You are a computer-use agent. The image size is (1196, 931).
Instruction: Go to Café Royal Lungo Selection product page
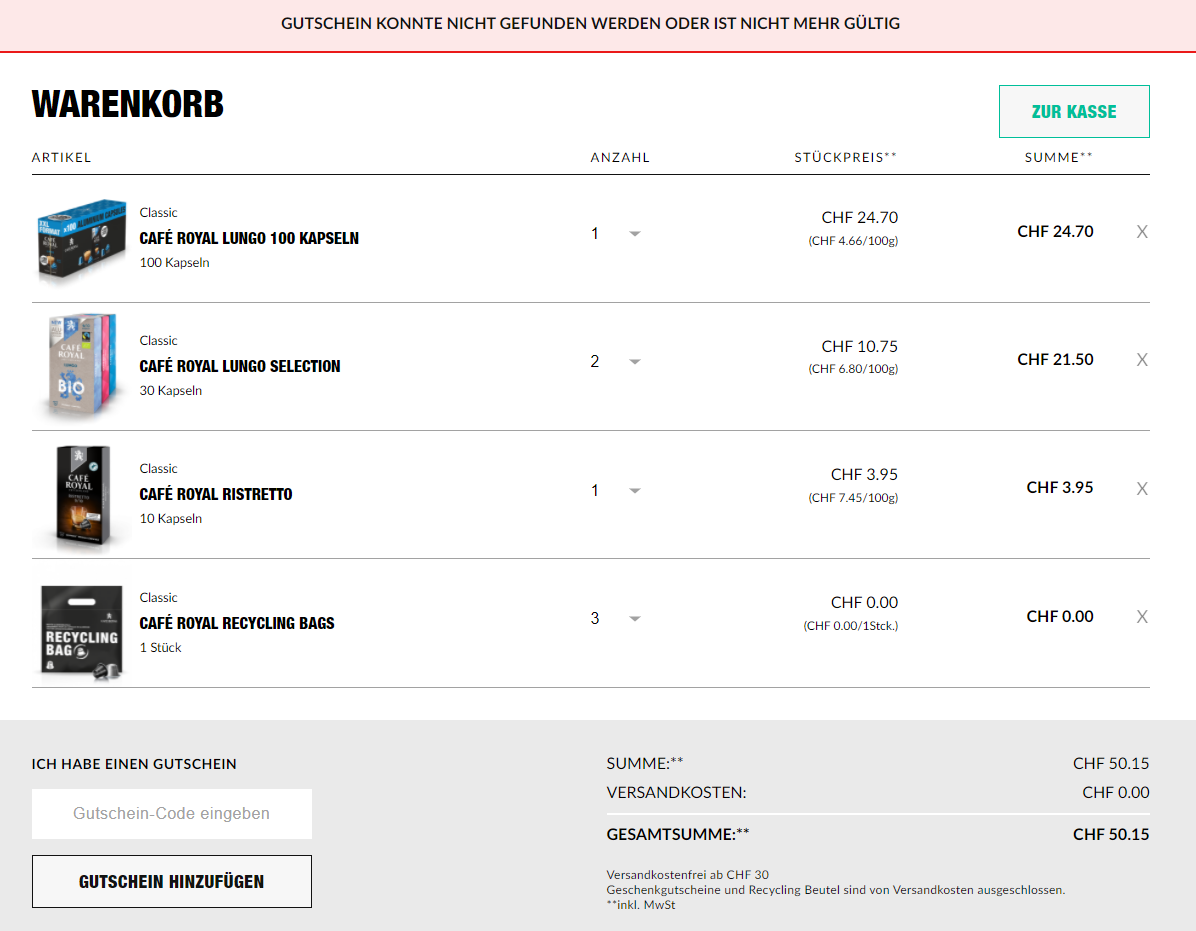(240, 366)
